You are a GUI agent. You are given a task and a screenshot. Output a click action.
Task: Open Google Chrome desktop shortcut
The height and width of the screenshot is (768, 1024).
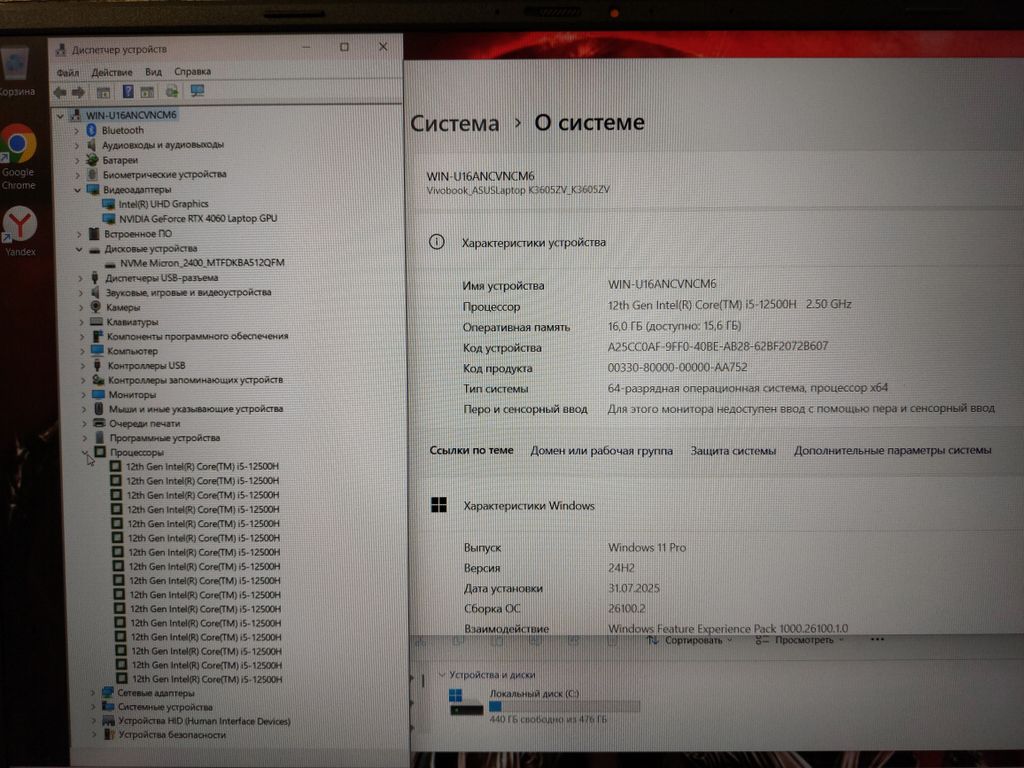(x=18, y=145)
